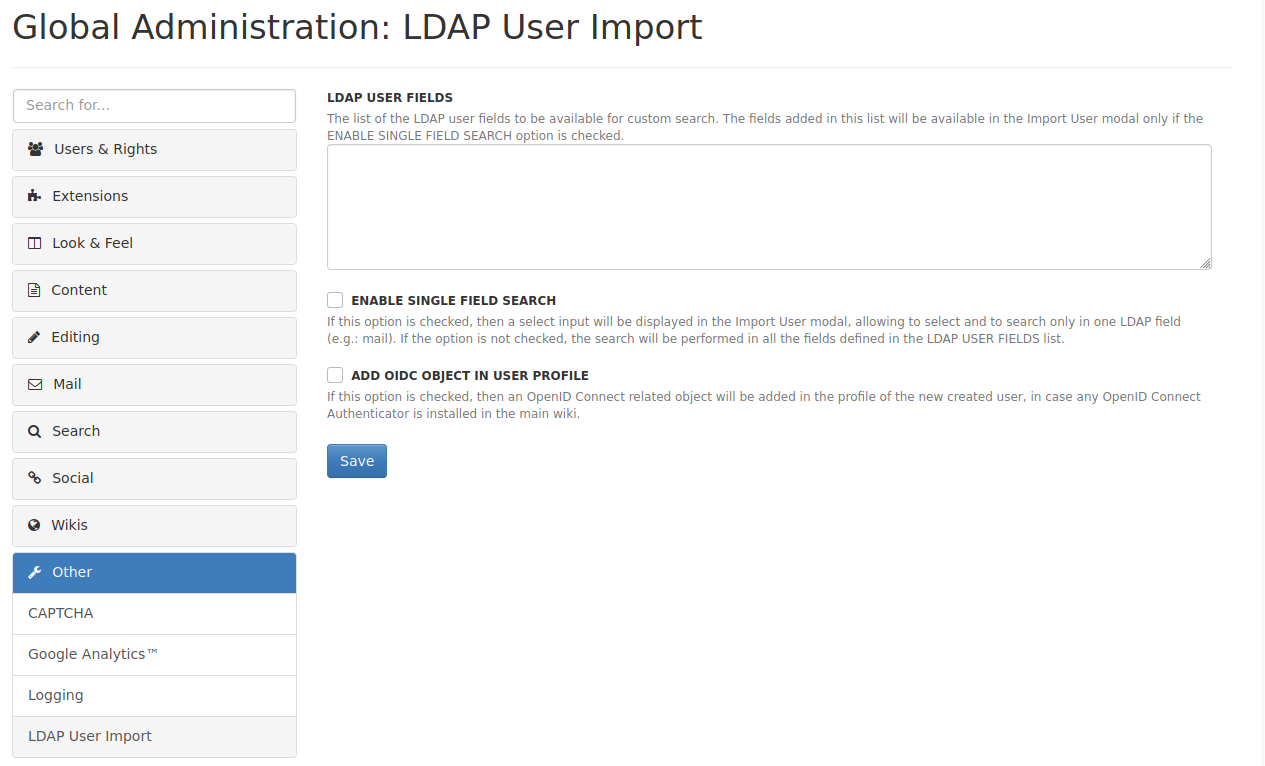Image resolution: width=1265 pixels, height=766 pixels.
Task: Click the Editing pencil icon
Action: coord(34,337)
